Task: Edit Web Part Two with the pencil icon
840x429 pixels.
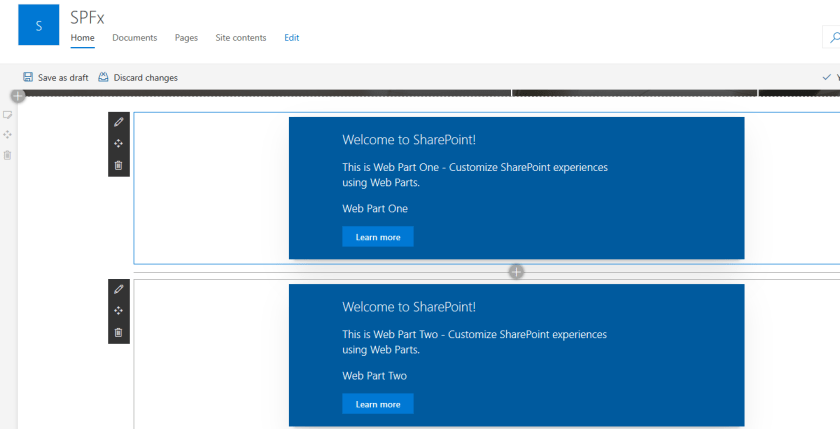Action: [x=119, y=289]
